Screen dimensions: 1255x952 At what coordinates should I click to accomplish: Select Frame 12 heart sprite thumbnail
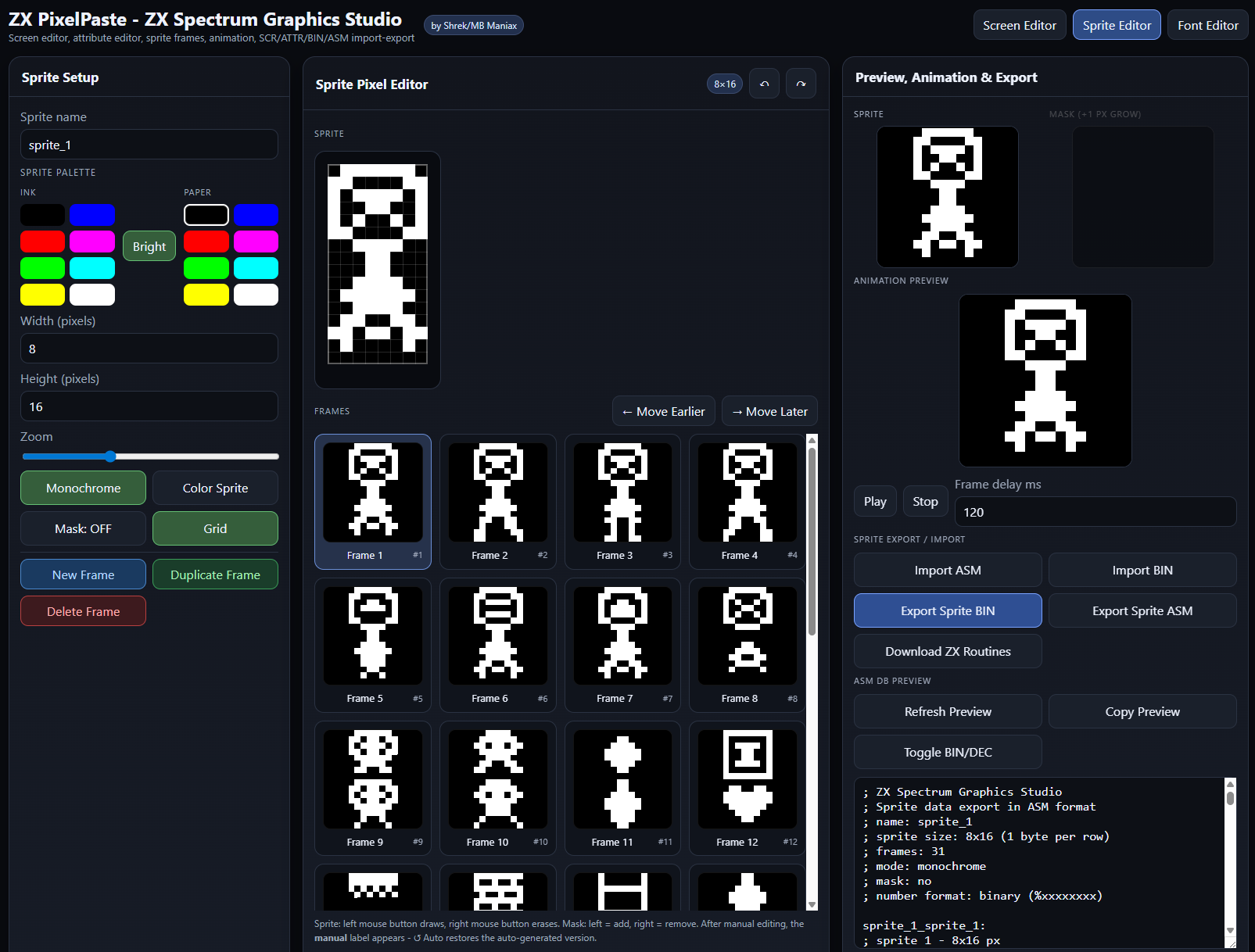747,787
